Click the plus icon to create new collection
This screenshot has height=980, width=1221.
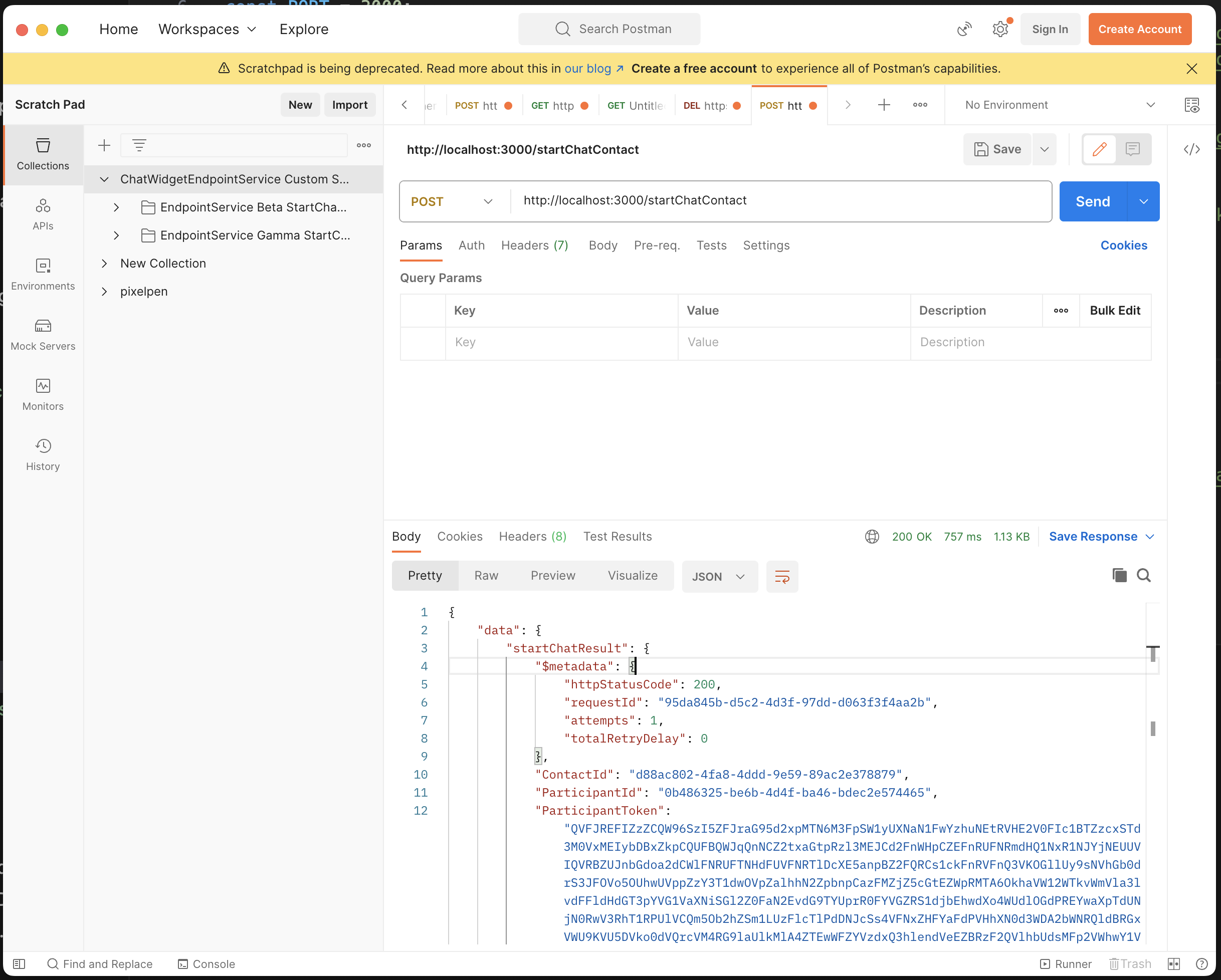[104, 145]
